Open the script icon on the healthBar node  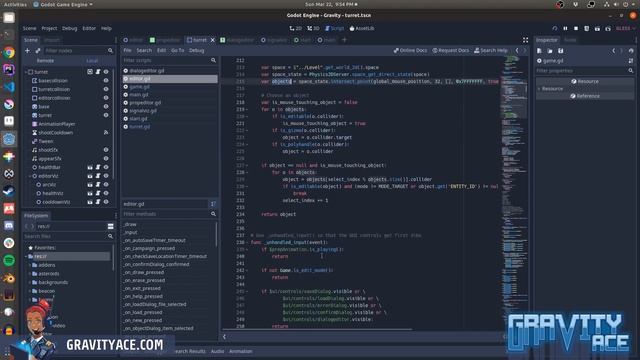pos(98,167)
